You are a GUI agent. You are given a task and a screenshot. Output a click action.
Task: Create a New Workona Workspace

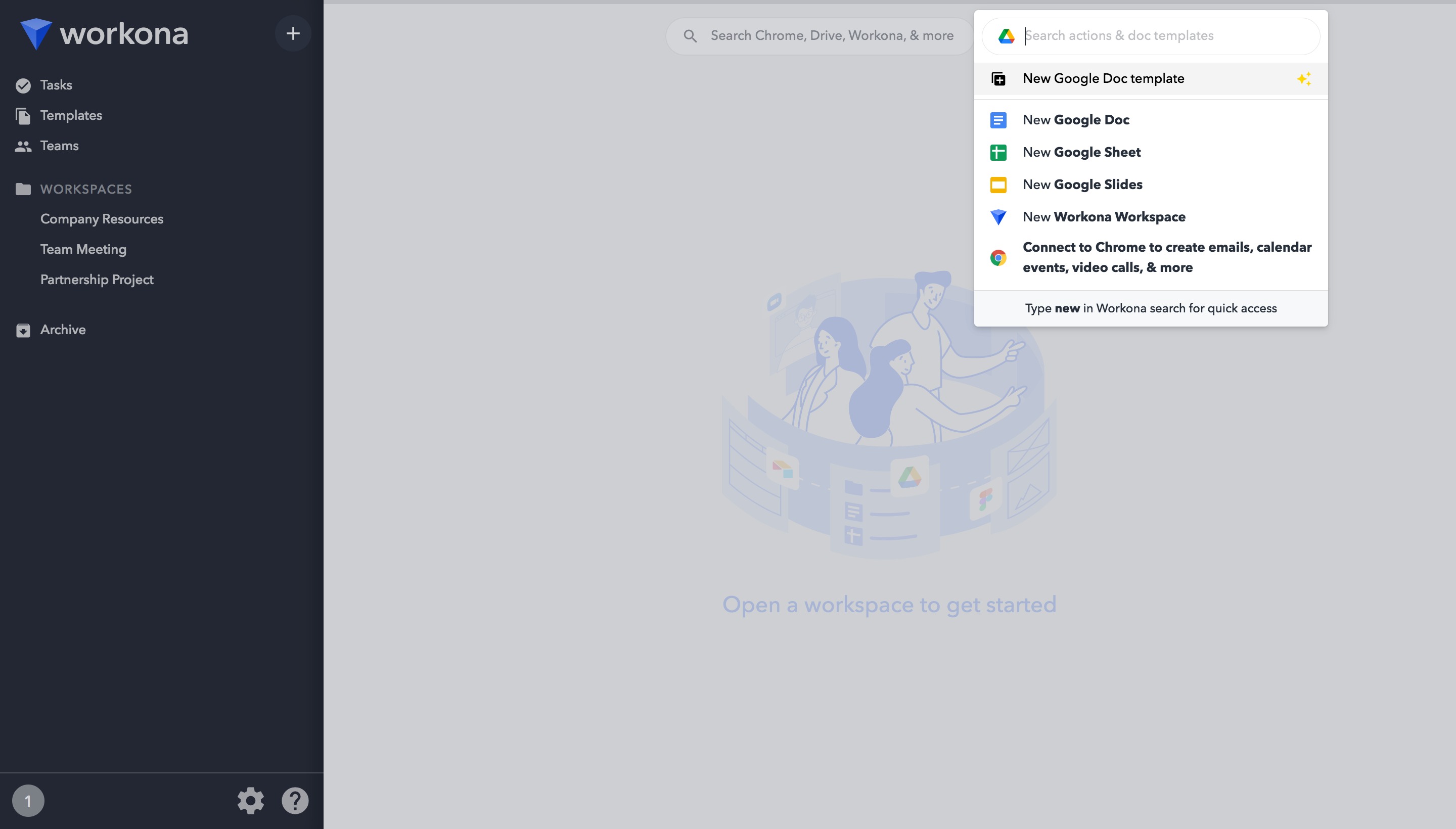click(1151, 217)
